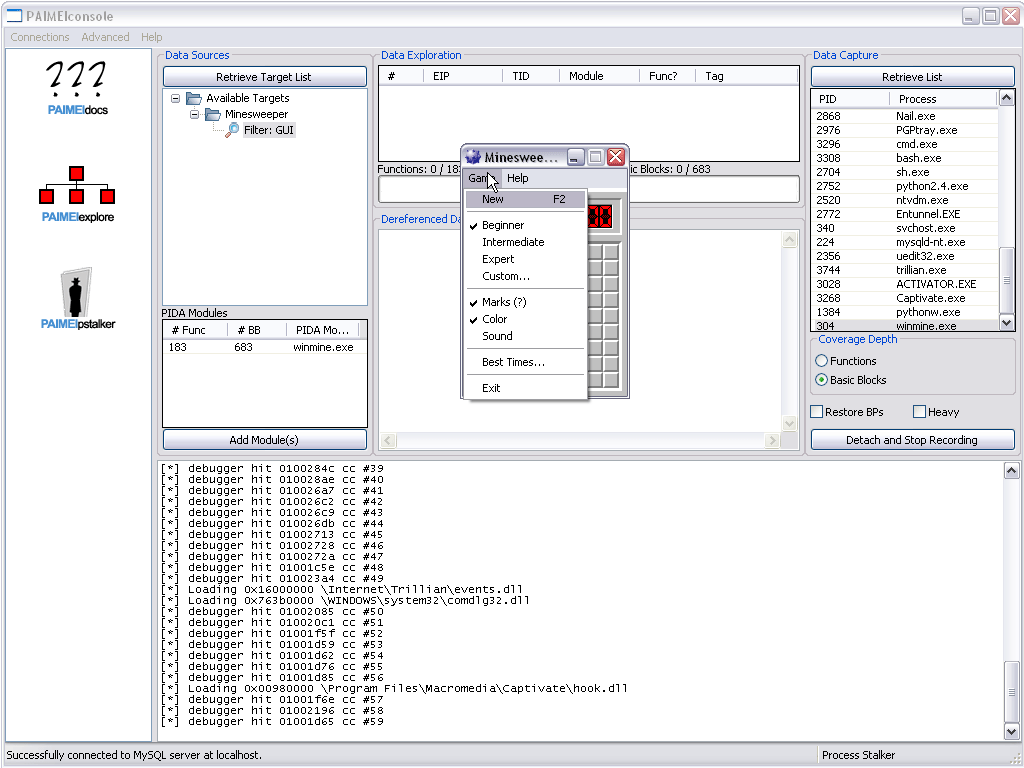The width and height of the screenshot is (1024, 768).
Task: Sort process list by PID column
Action: pyautogui.click(x=850, y=99)
